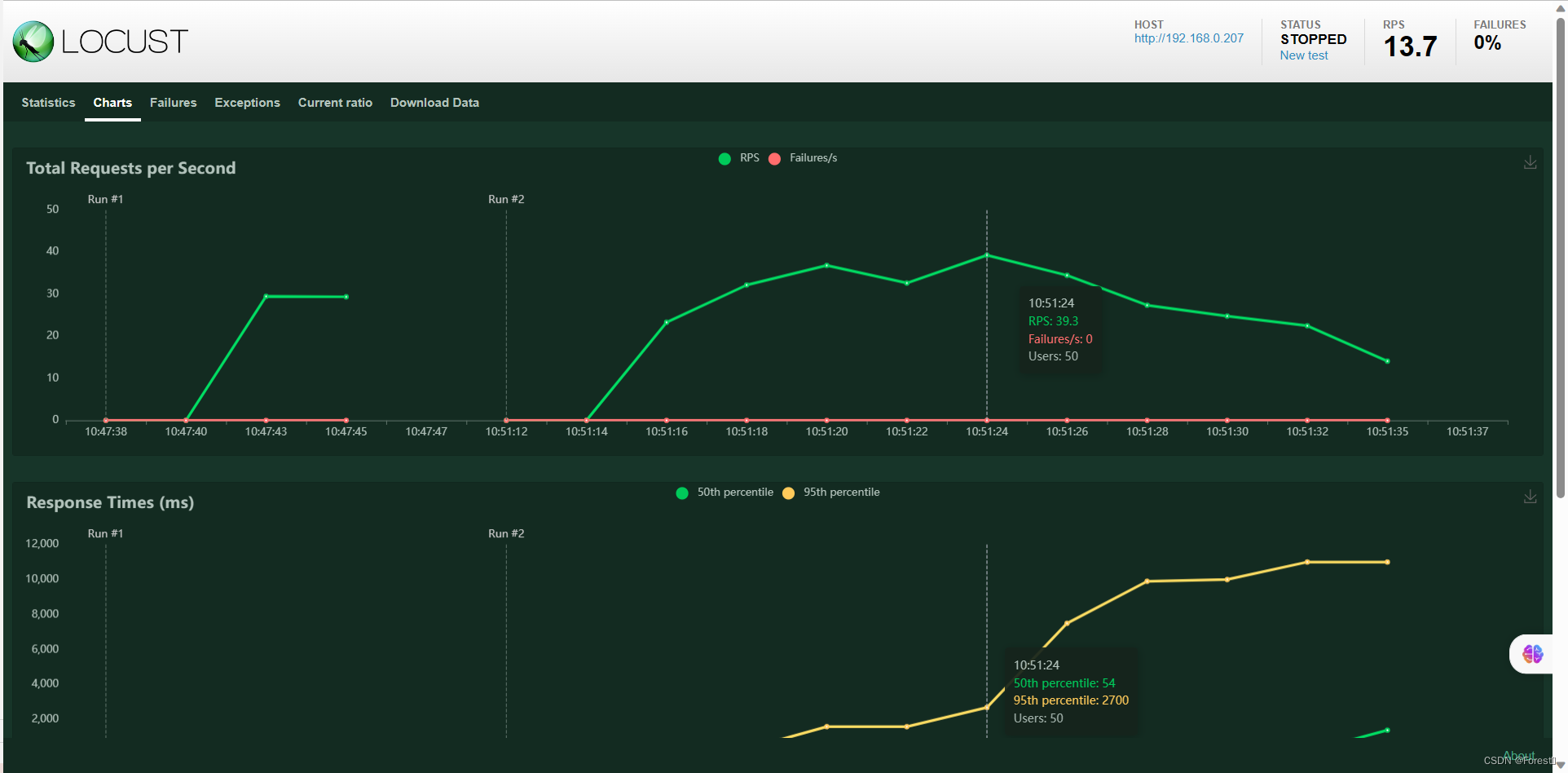Viewport: 1568px width, 773px height.
Task: Open the Download Data tab
Action: 434,103
